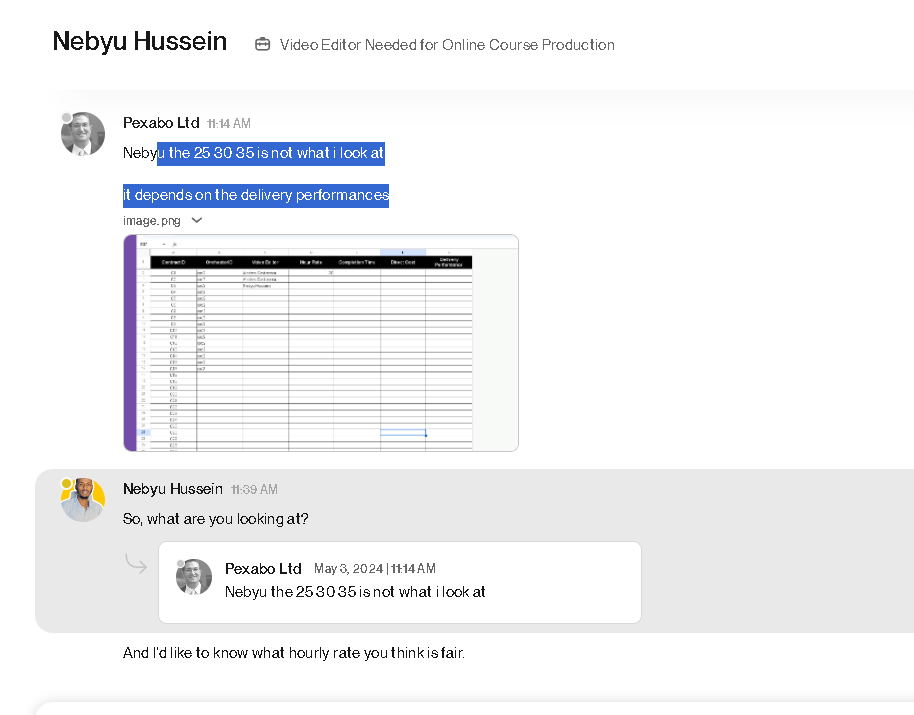This screenshot has height=715, width=914.
Task: Expand the image.png attachment chevron
Action: (196, 220)
